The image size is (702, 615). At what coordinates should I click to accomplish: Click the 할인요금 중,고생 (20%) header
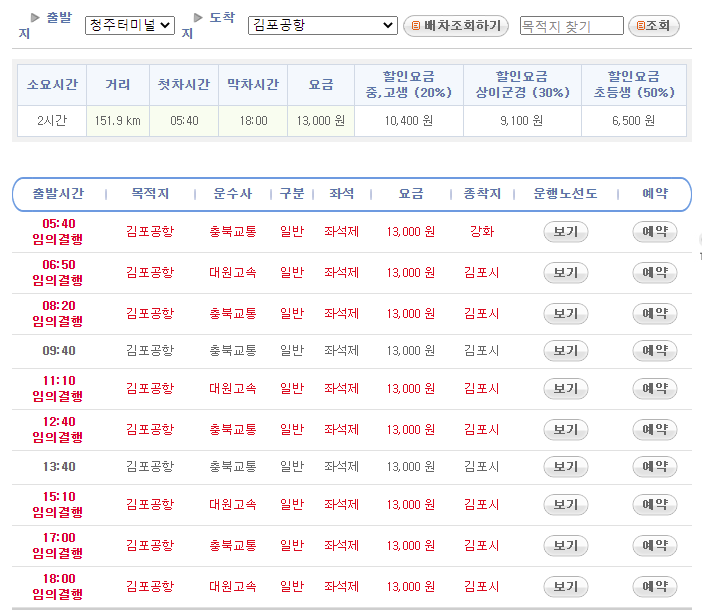tap(409, 85)
